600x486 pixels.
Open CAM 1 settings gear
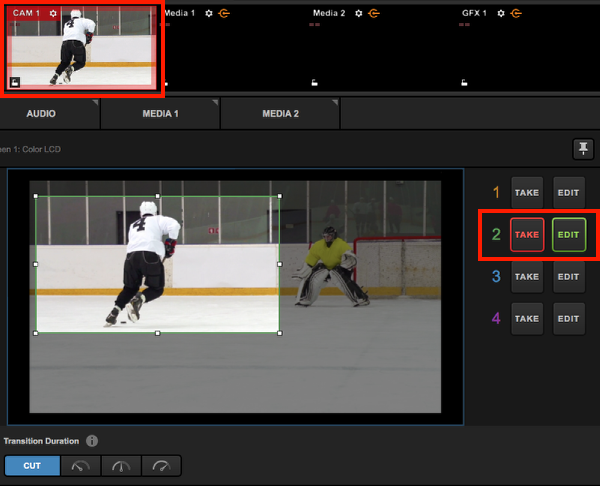coord(53,13)
